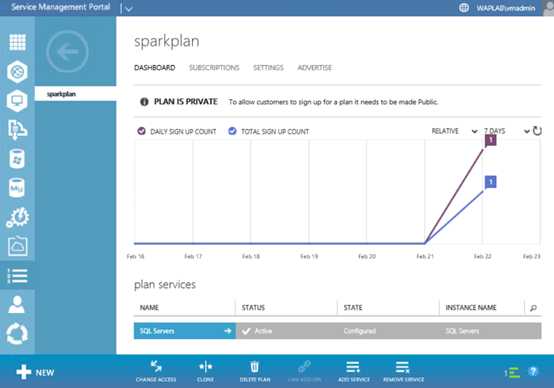The image size is (554, 388).
Task: Open the Relative chart mode dropdown
Action: coord(454,131)
